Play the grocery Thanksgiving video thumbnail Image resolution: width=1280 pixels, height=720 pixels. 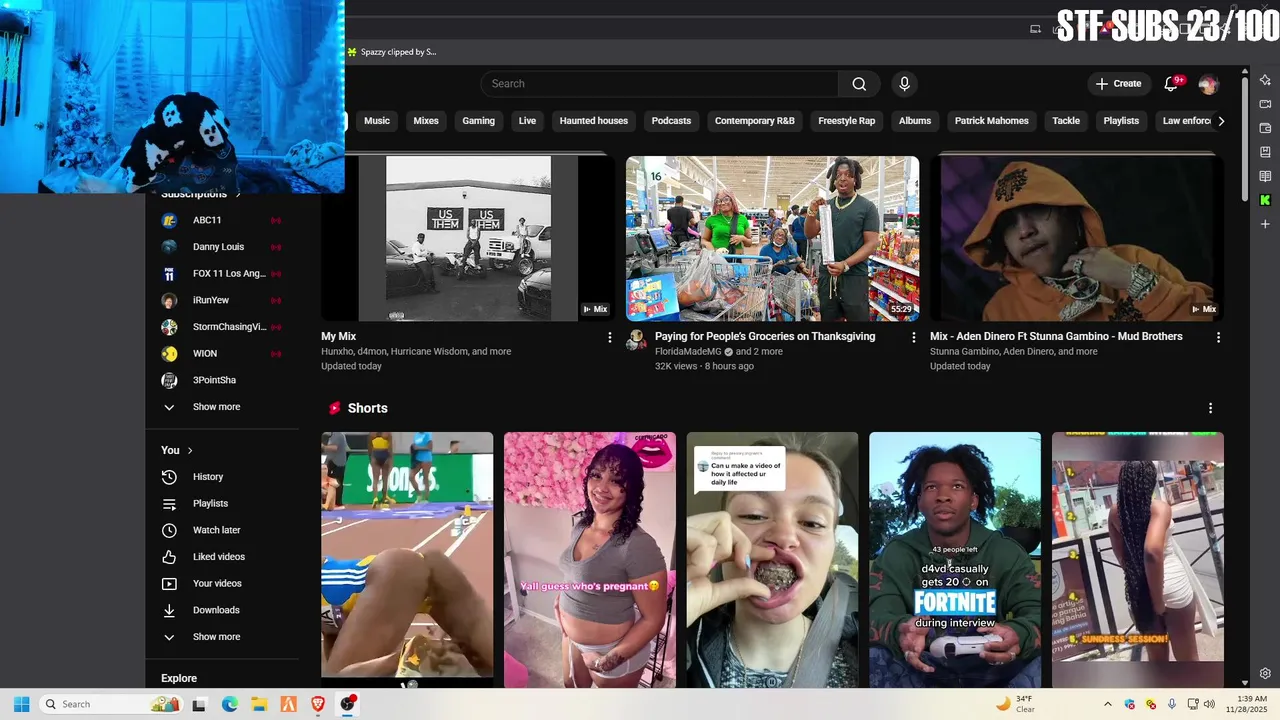[772, 238]
